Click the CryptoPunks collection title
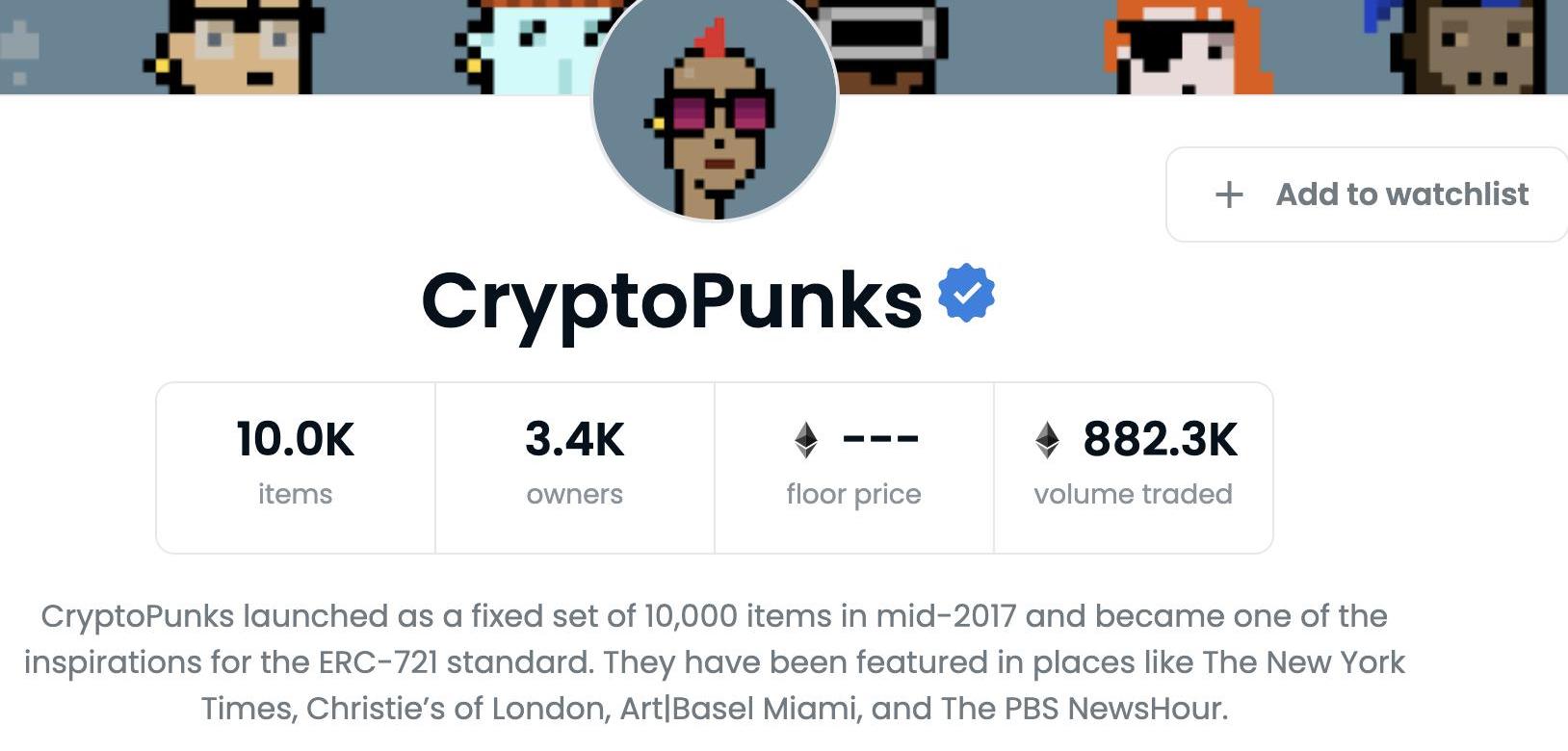 (x=671, y=301)
